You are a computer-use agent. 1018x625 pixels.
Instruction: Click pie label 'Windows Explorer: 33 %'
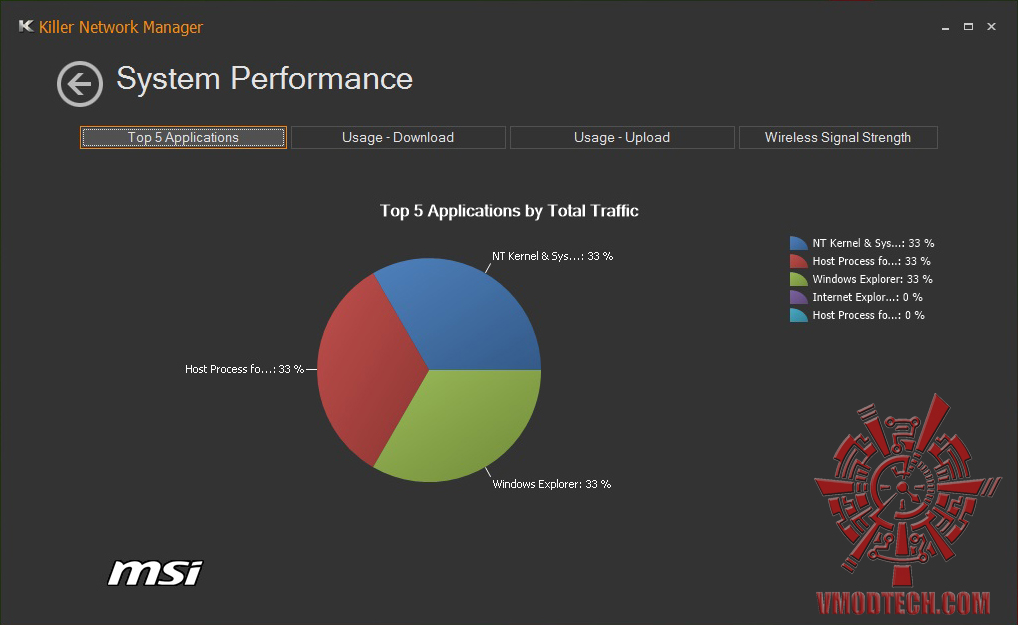click(x=551, y=484)
